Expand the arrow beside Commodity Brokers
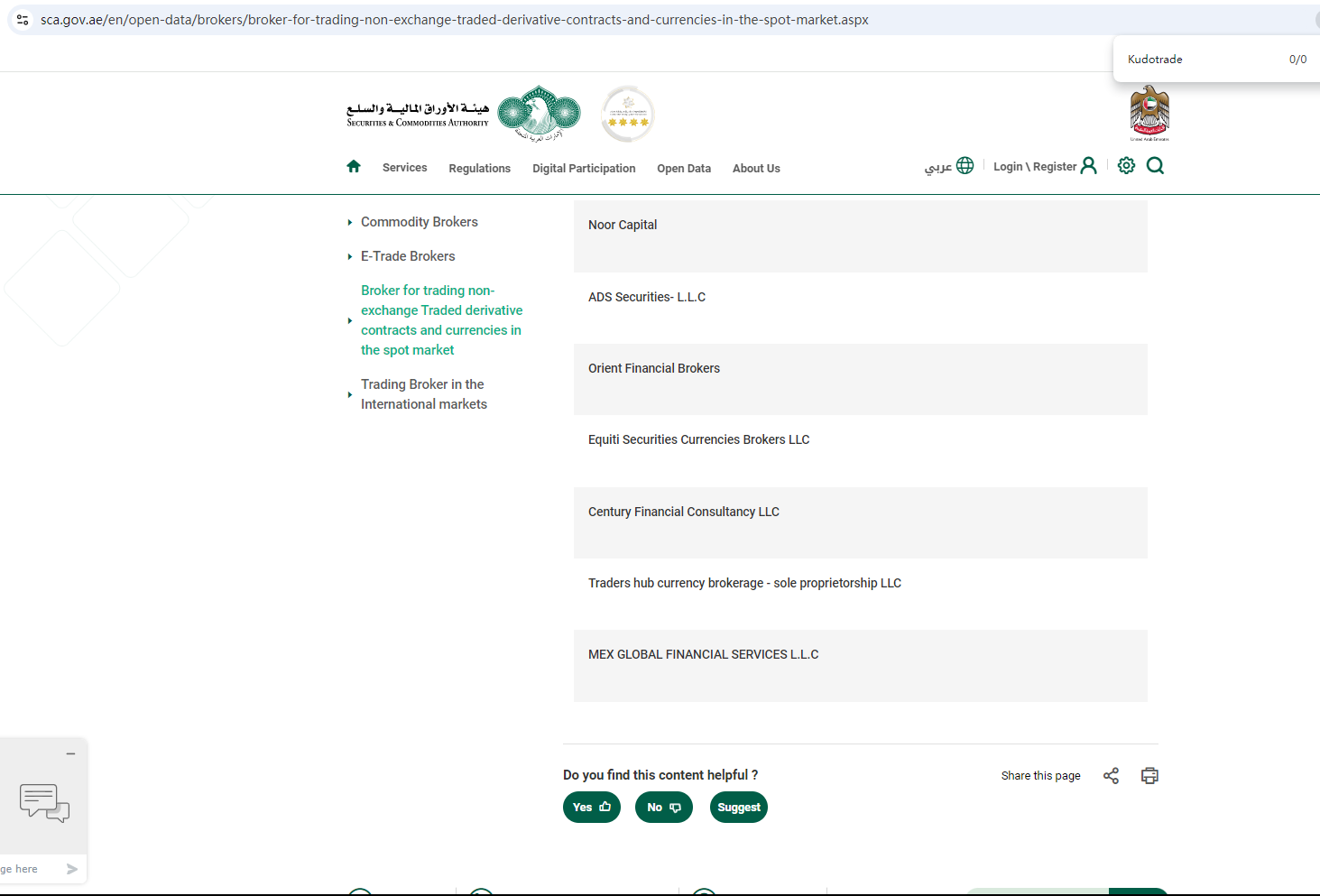The image size is (1320, 896). coord(350,222)
